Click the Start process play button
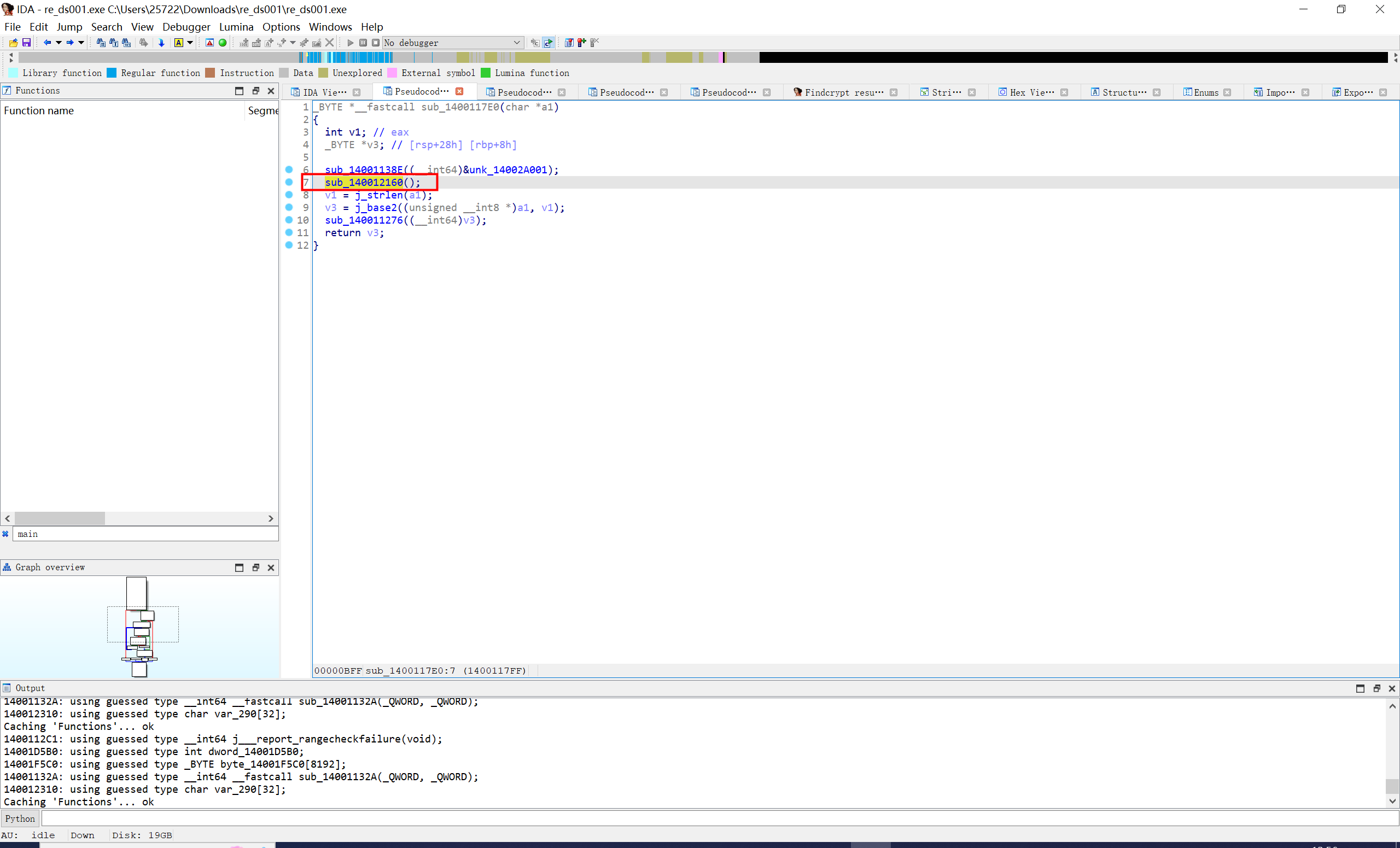Screen dimensions: 1400x848 tap(350, 43)
